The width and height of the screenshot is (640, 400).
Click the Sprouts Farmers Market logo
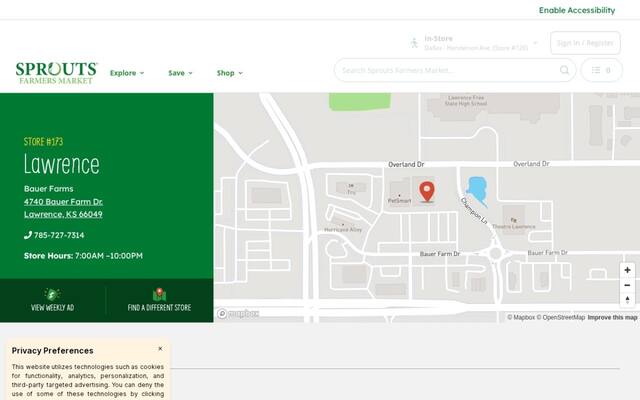(x=56, y=73)
